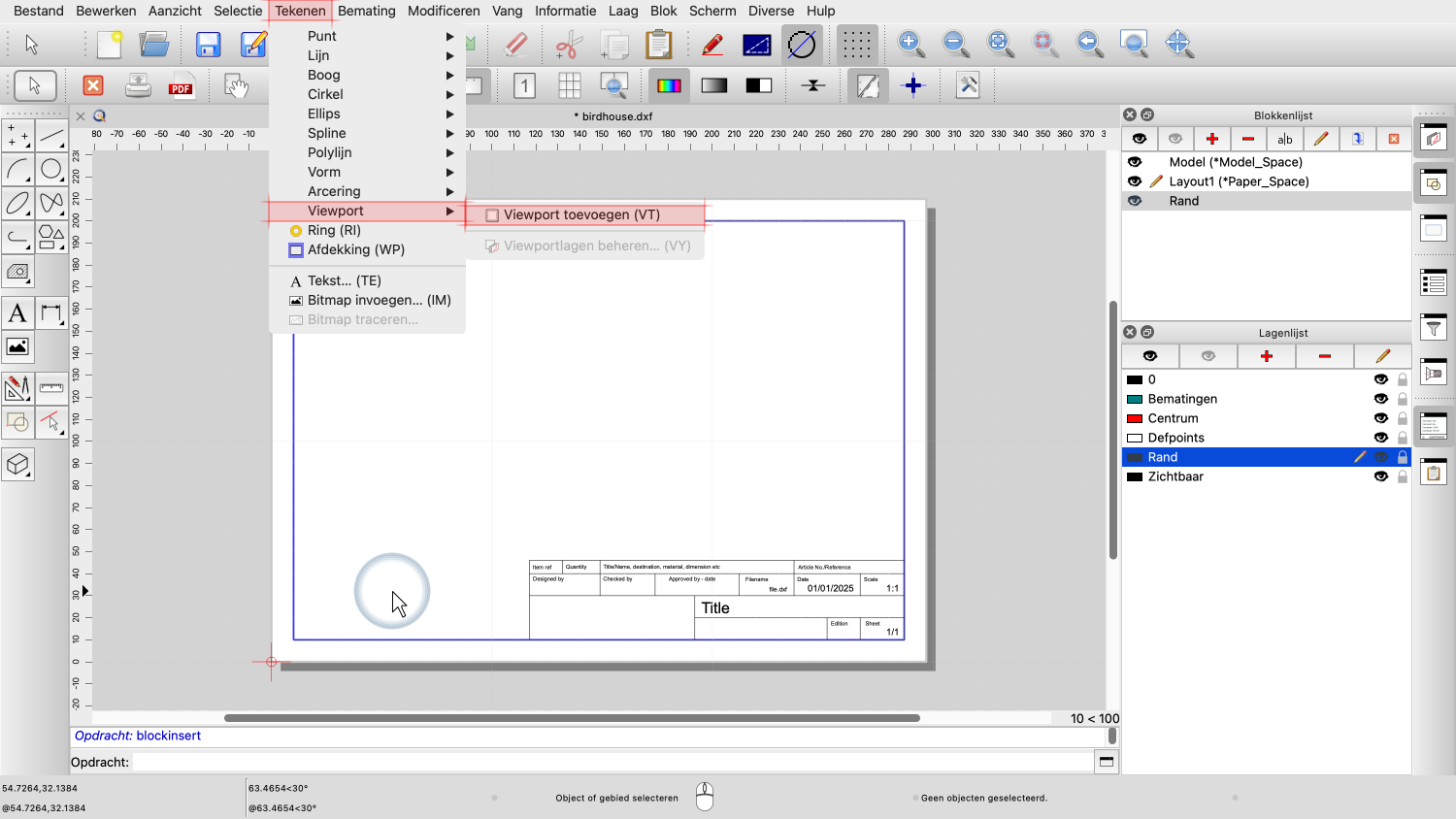Click the Zichtbaar layer black color swatch
The height and width of the screenshot is (819, 1456).
[x=1134, y=476]
